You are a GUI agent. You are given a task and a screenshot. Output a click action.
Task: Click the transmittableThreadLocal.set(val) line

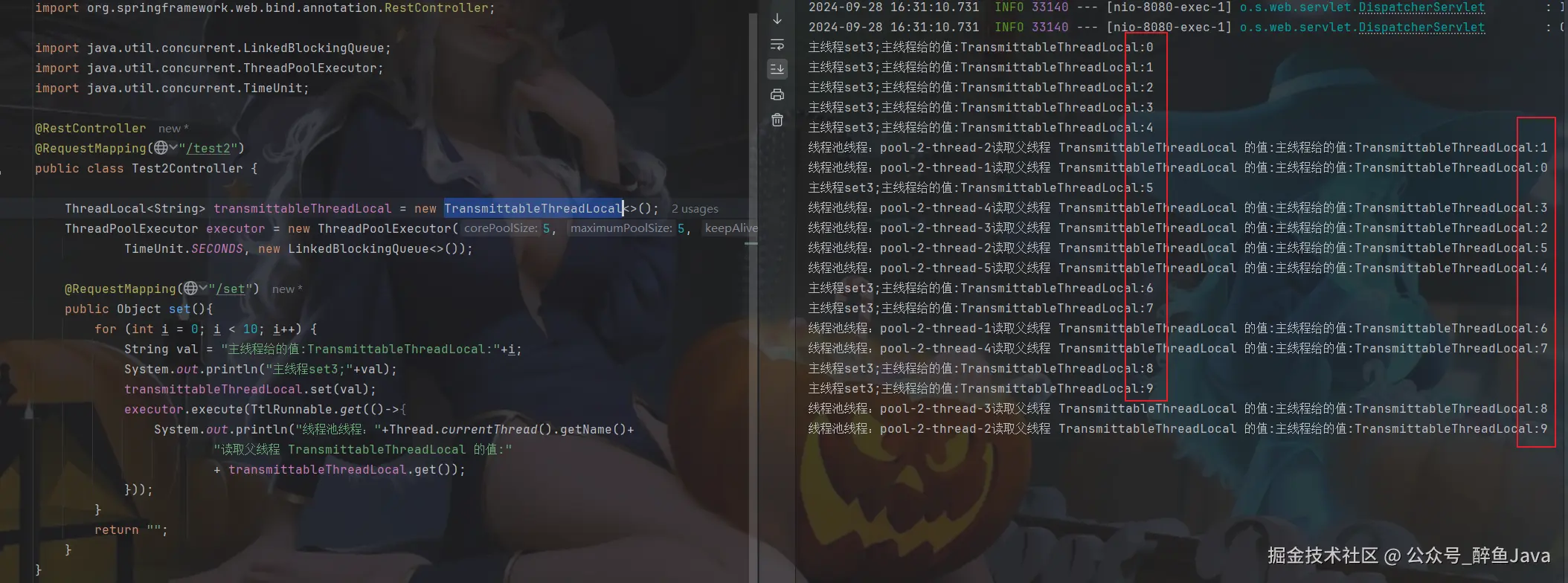coord(250,389)
